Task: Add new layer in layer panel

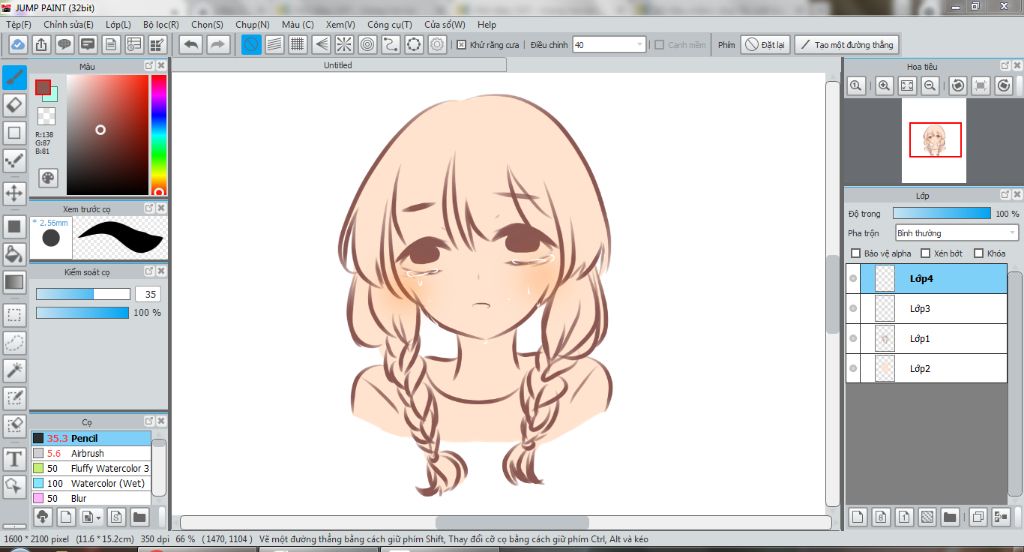Action: tap(857, 517)
